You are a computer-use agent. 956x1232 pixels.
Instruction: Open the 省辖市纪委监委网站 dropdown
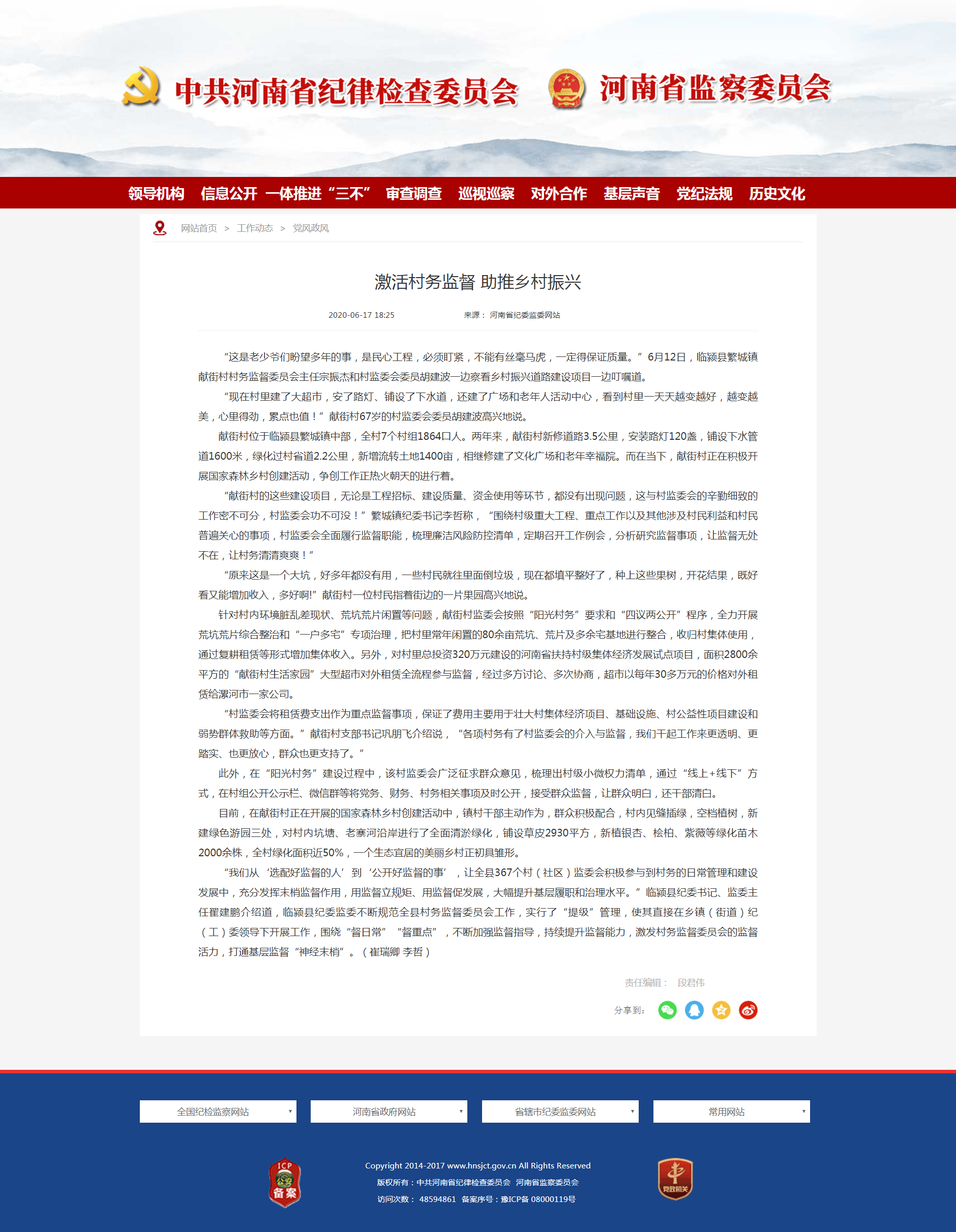point(560,1111)
